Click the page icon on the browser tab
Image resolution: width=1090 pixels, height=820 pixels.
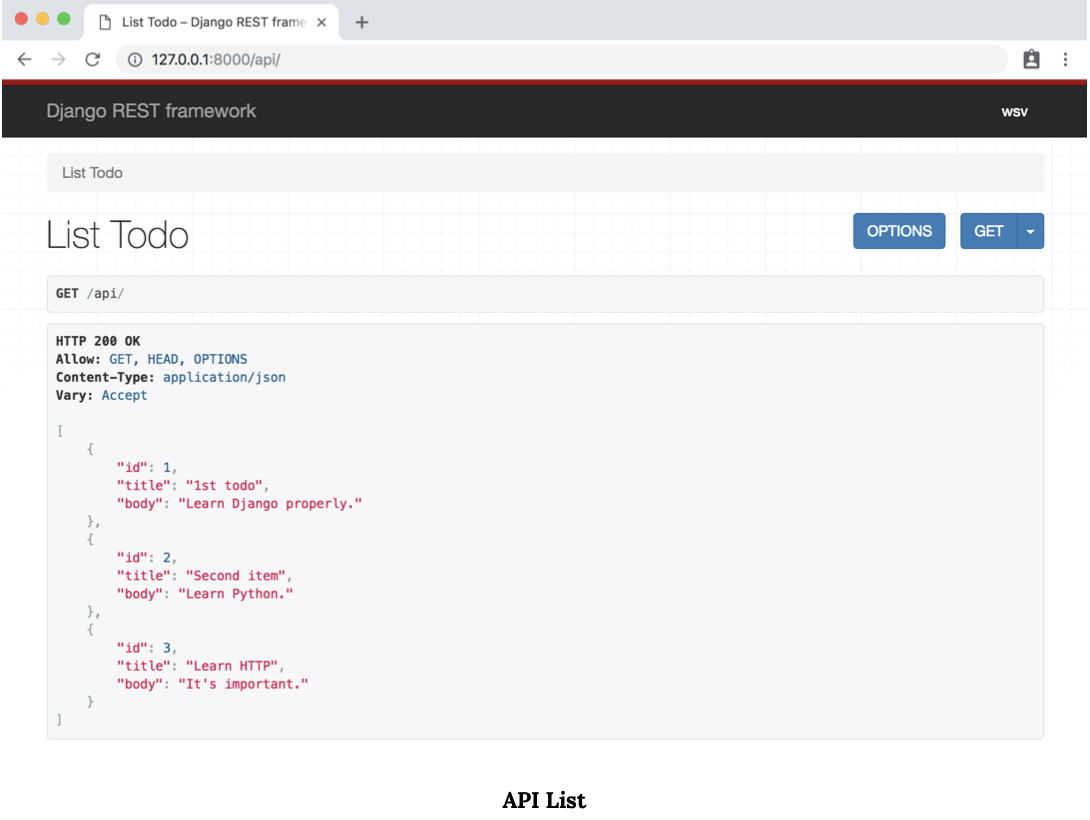pos(105,22)
